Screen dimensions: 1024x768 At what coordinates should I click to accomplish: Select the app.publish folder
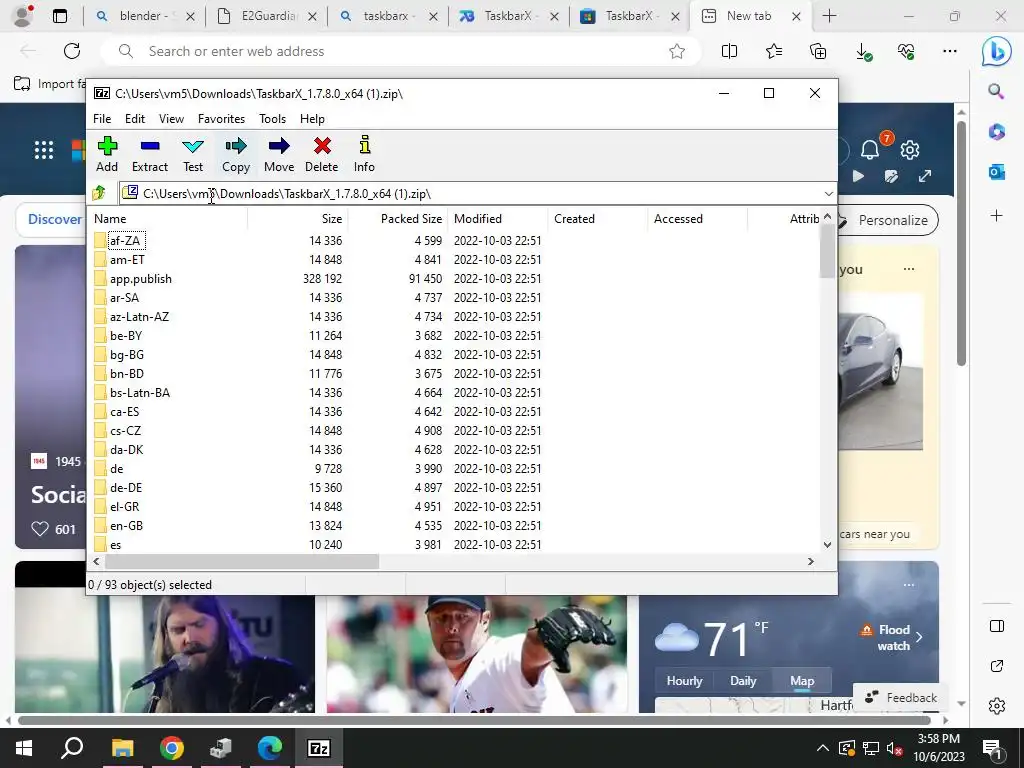pyautogui.click(x=141, y=279)
